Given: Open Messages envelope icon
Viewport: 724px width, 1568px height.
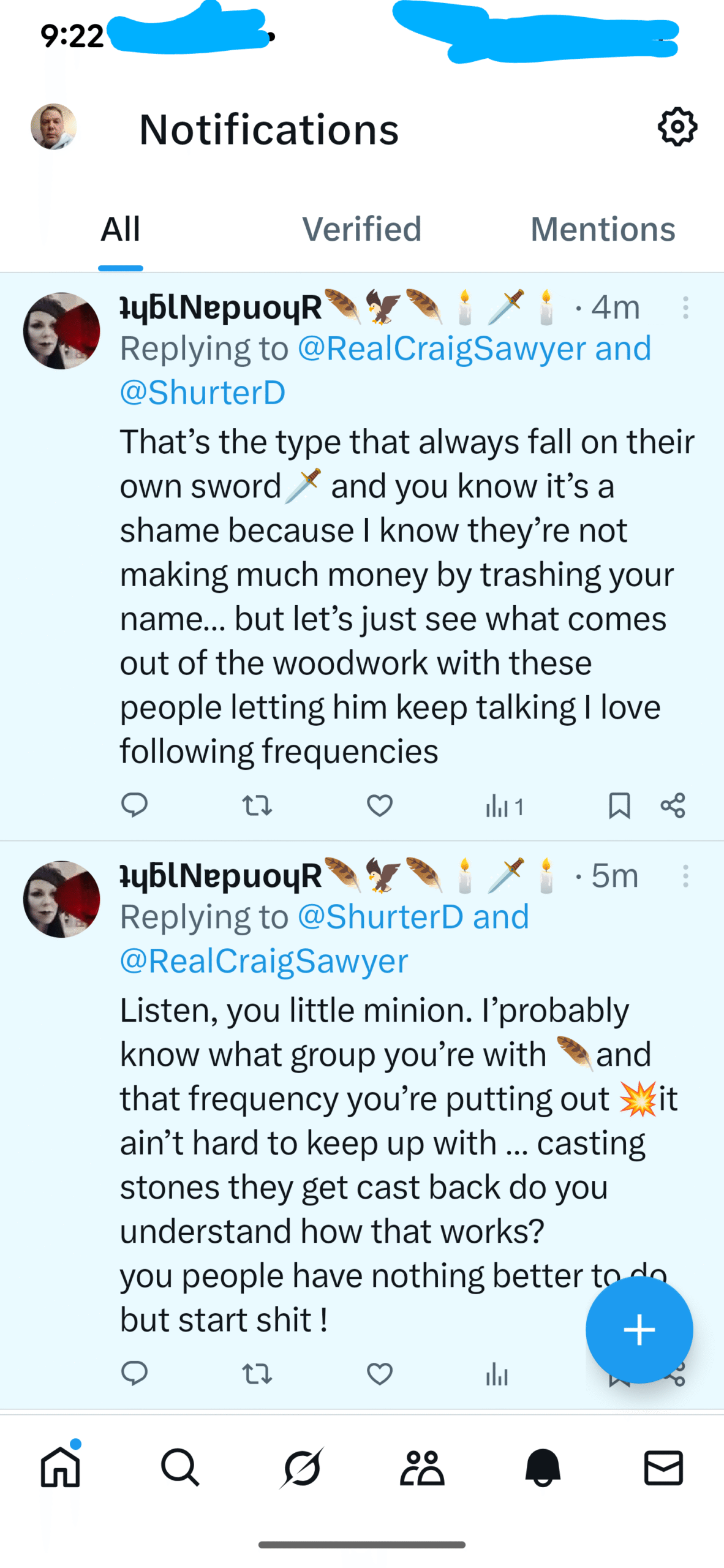Looking at the screenshot, I should point(663,1467).
